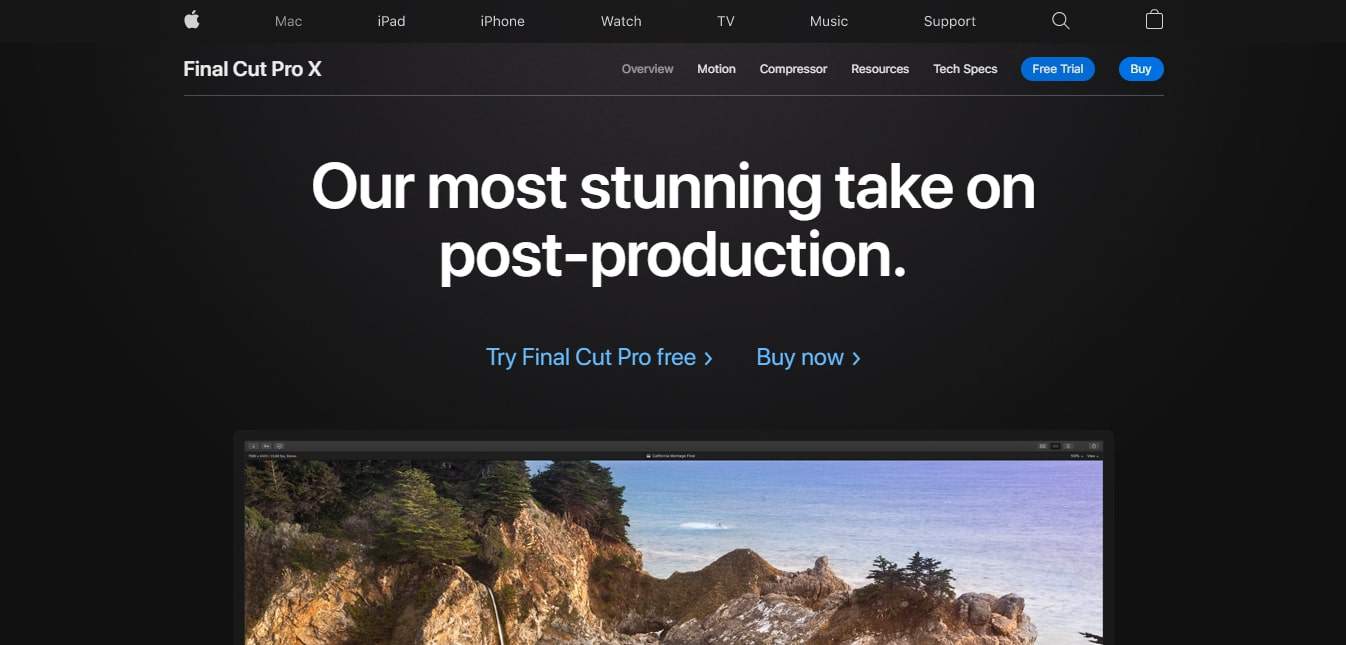Open the Resources tab
The height and width of the screenshot is (645, 1346).
click(880, 69)
